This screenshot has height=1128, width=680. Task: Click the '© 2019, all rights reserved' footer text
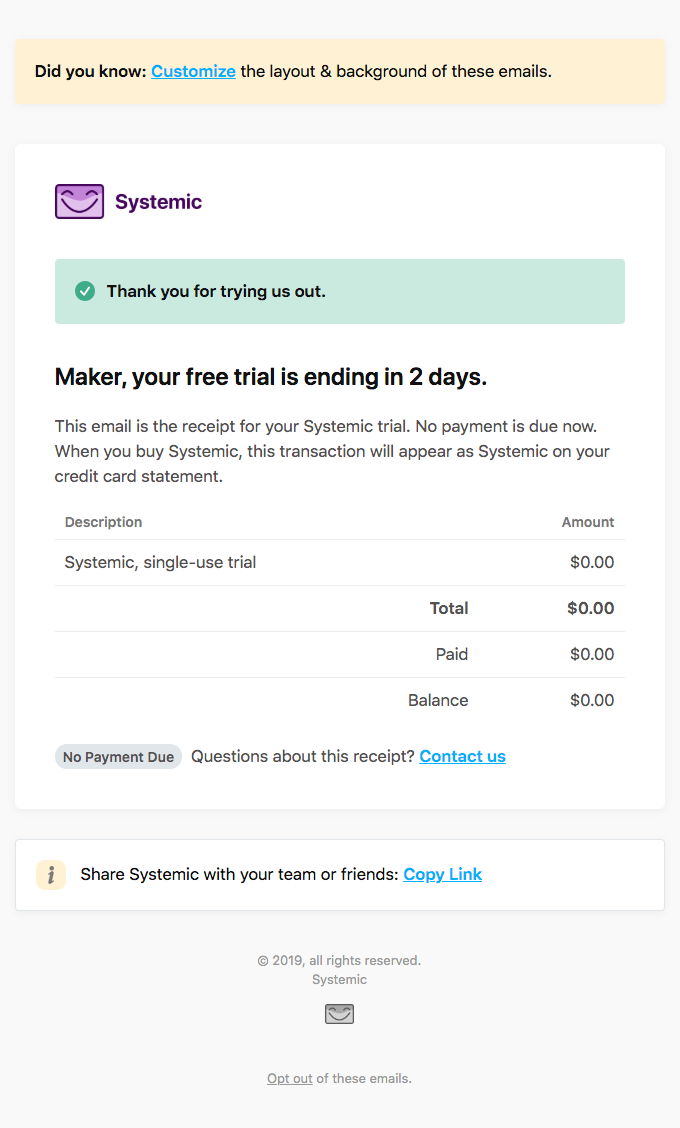pos(339,960)
